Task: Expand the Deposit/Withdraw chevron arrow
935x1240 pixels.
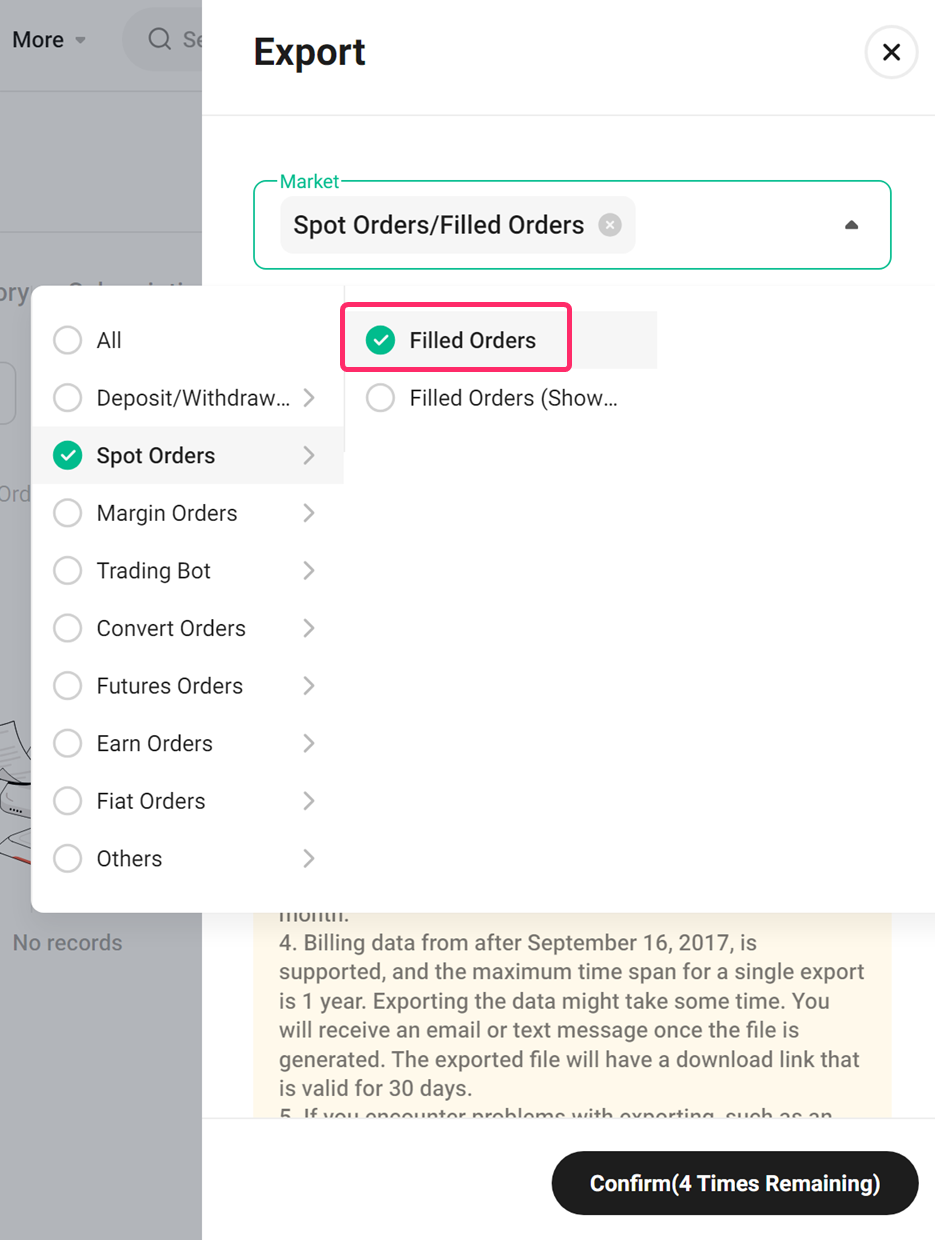Action: coord(309,398)
